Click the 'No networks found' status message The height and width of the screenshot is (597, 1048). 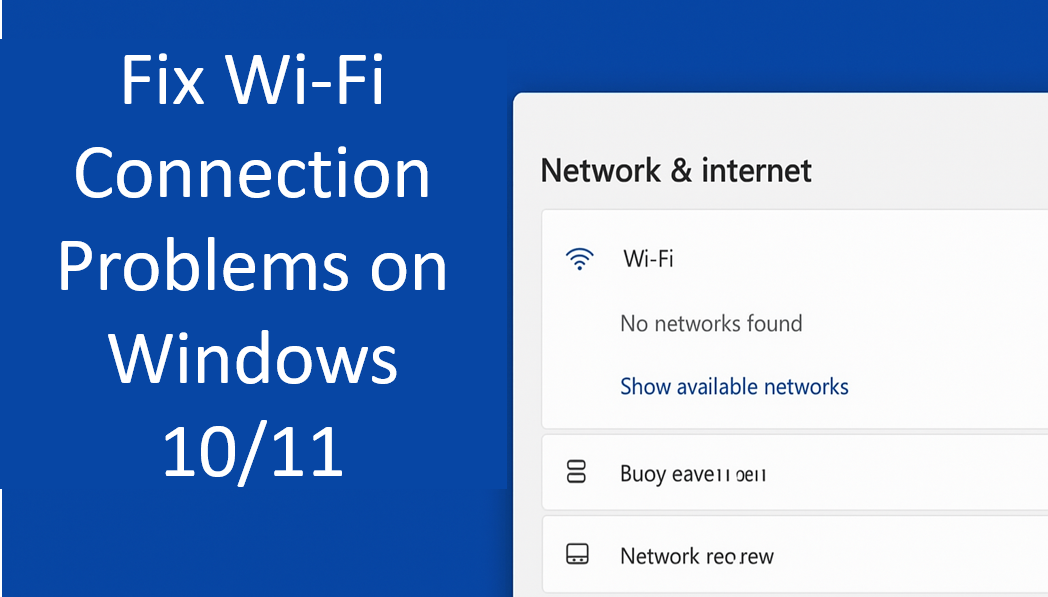coord(711,323)
